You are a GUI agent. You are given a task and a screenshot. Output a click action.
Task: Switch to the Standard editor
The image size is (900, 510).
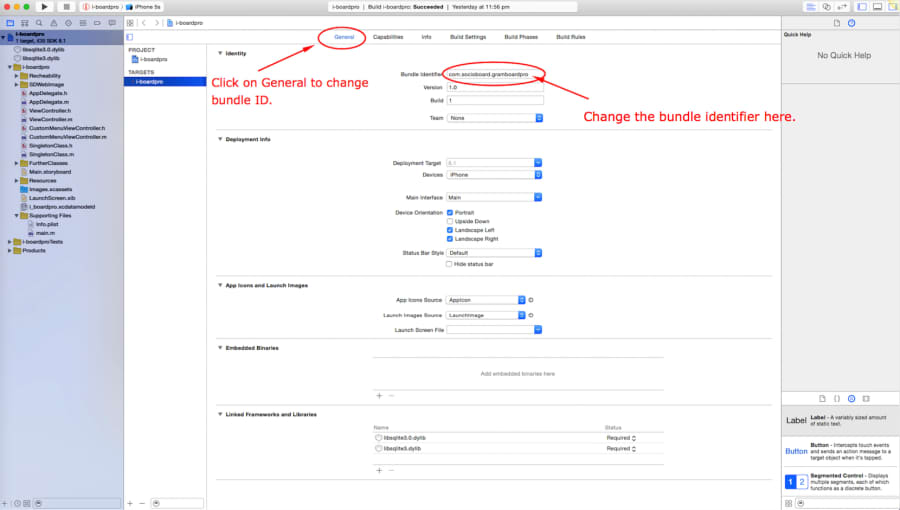click(x=811, y=7)
